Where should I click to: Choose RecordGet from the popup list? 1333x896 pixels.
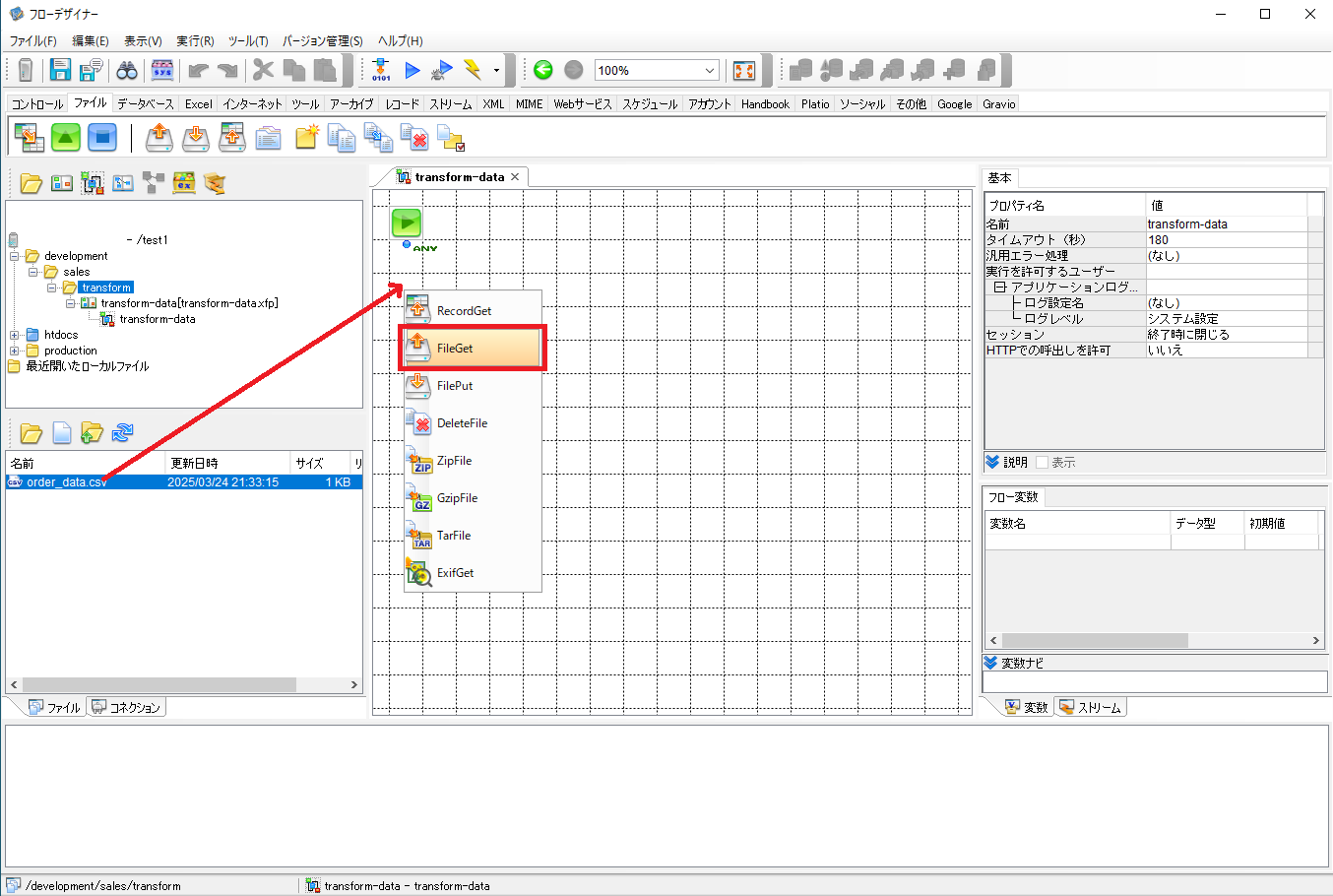(x=473, y=311)
